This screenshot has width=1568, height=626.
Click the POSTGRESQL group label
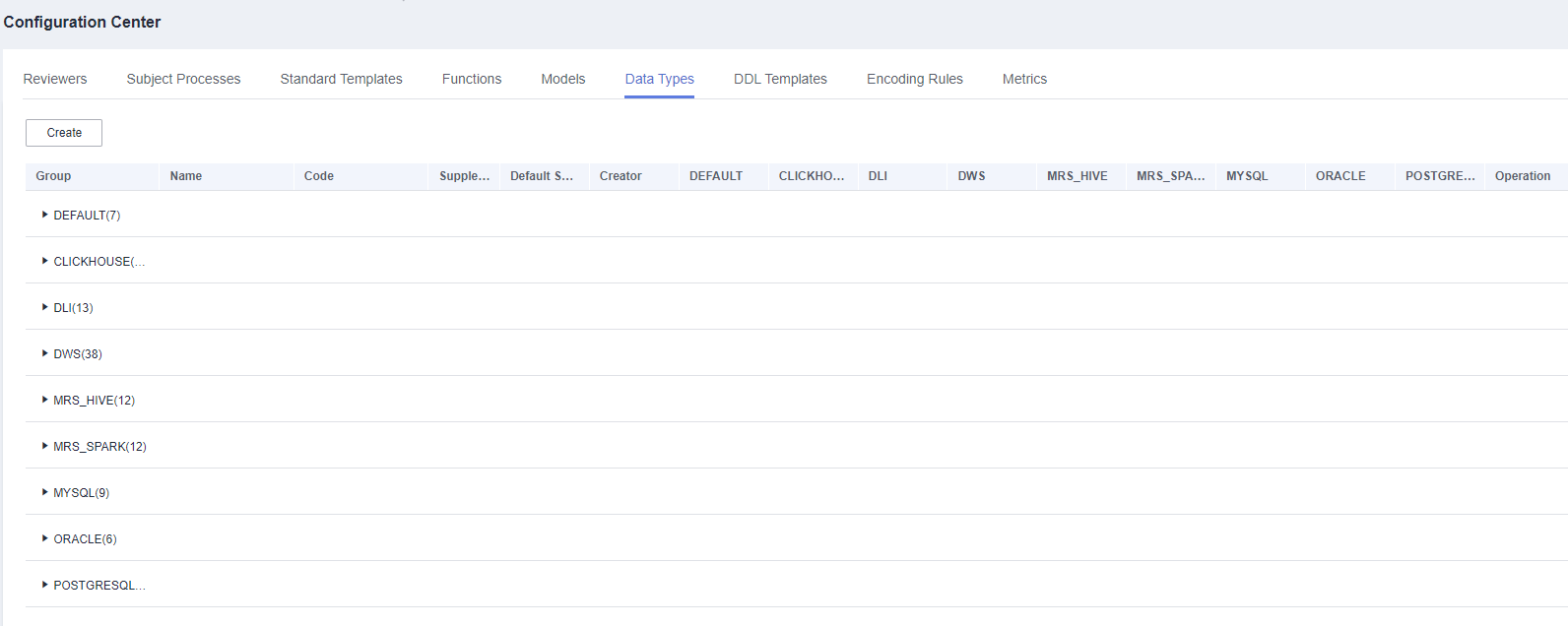coord(99,586)
